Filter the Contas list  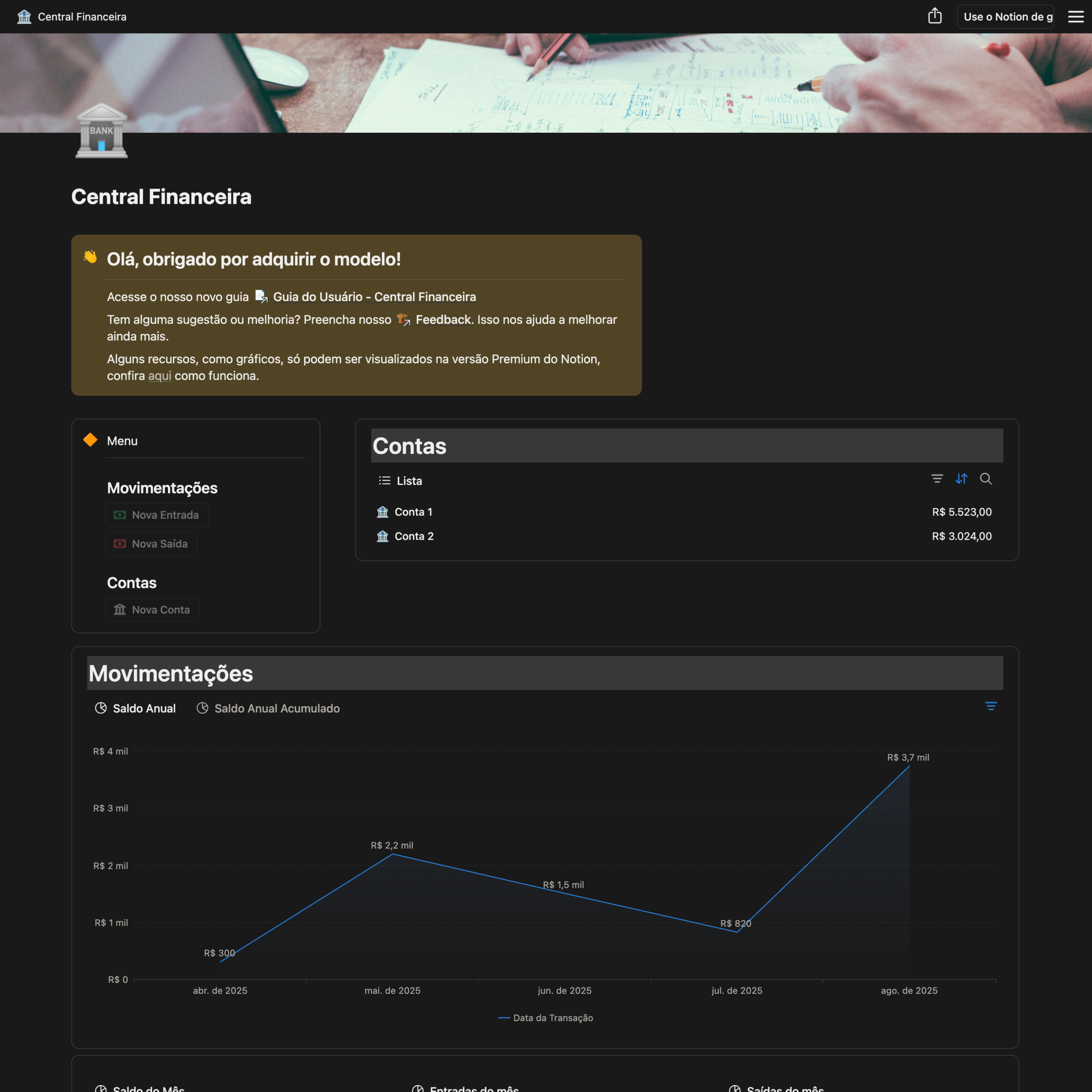point(937,479)
